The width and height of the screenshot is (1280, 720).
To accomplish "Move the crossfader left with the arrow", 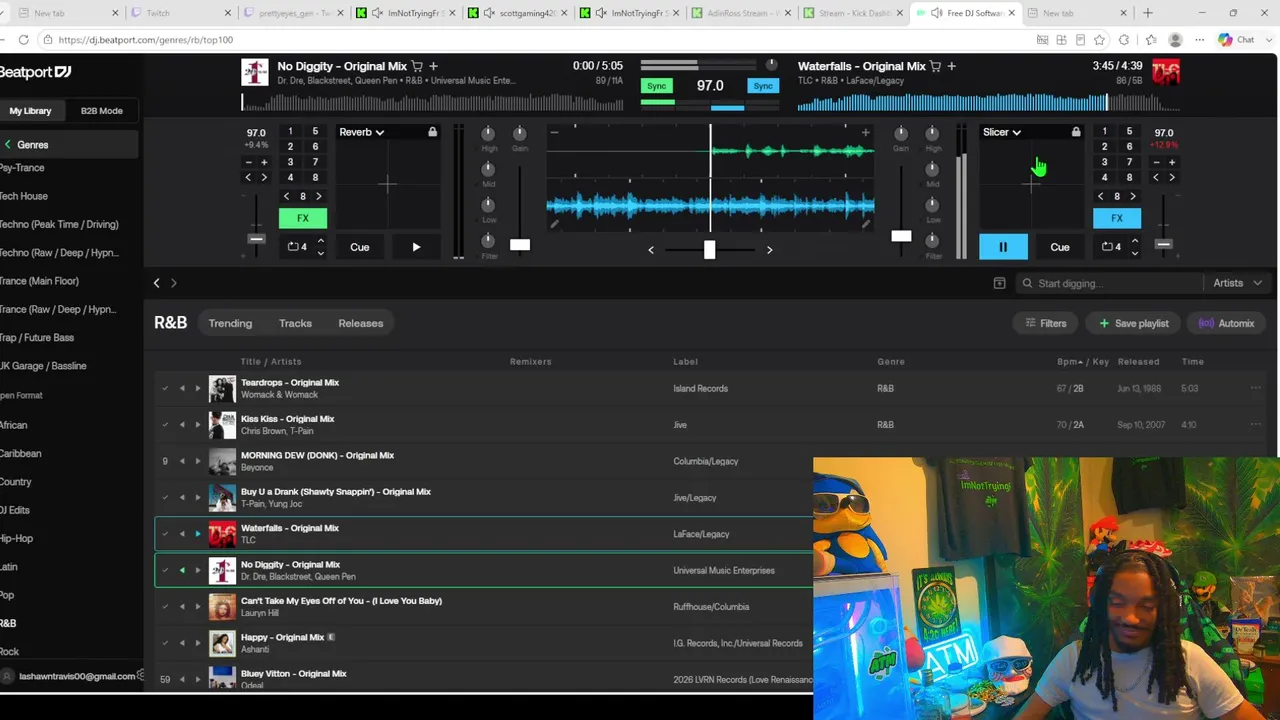I will pyautogui.click(x=651, y=250).
